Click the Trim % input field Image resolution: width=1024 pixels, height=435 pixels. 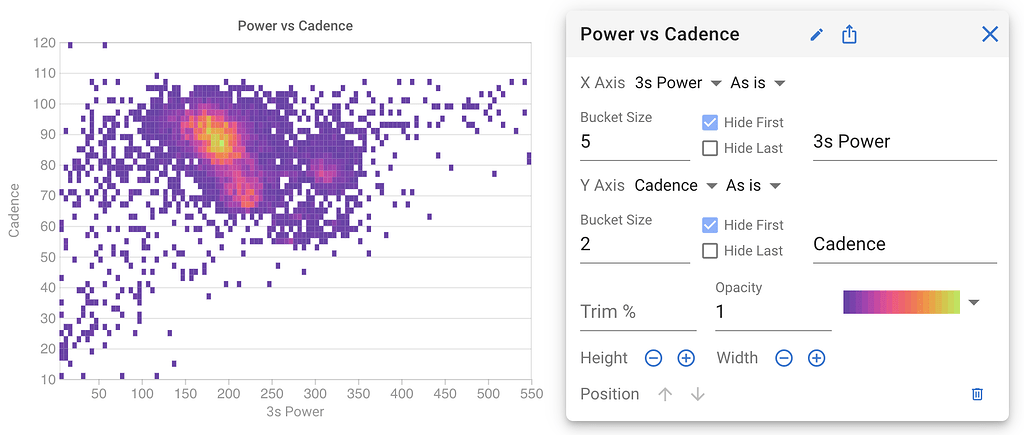(638, 312)
